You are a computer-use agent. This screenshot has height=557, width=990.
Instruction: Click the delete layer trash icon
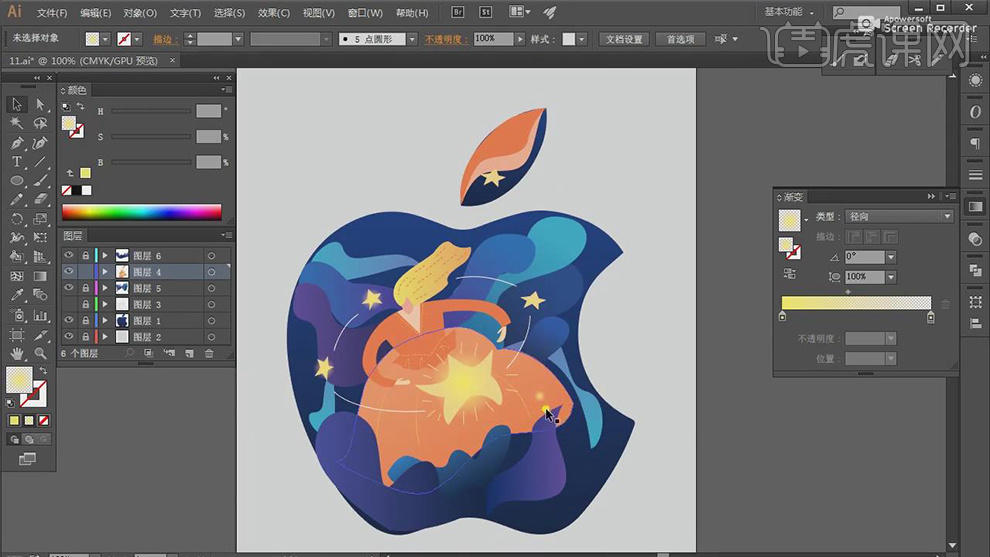pos(209,354)
